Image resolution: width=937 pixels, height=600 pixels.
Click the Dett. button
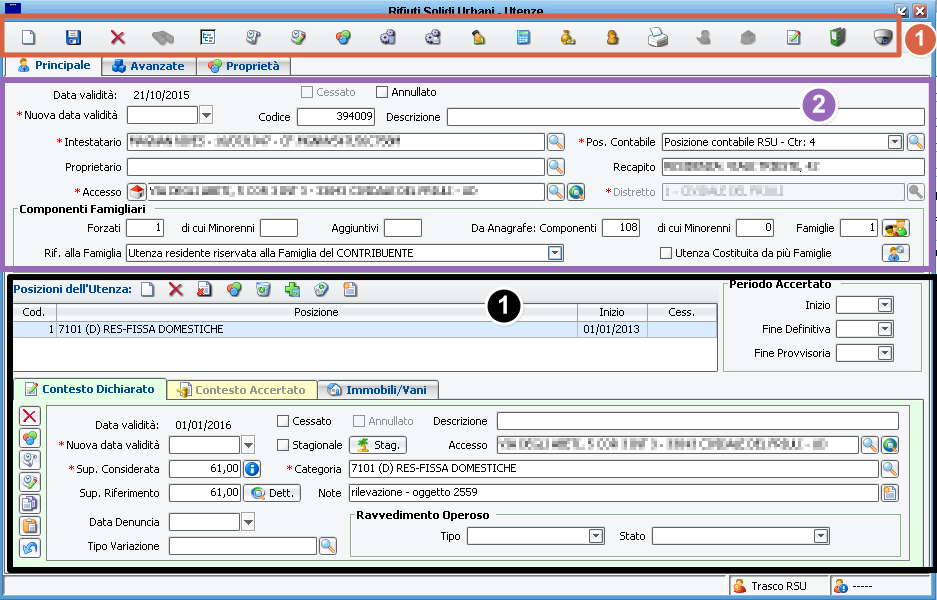pyautogui.click(x=273, y=492)
